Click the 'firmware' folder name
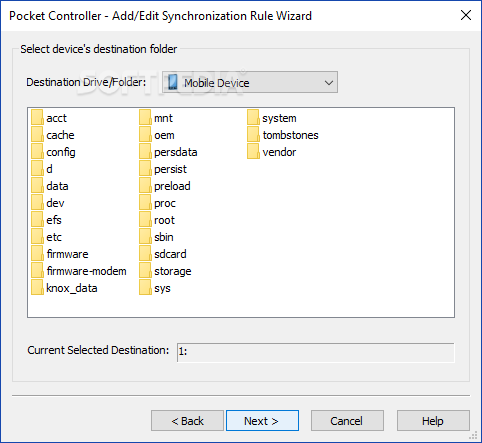This screenshot has height=443, width=482. tap(67, 254)
